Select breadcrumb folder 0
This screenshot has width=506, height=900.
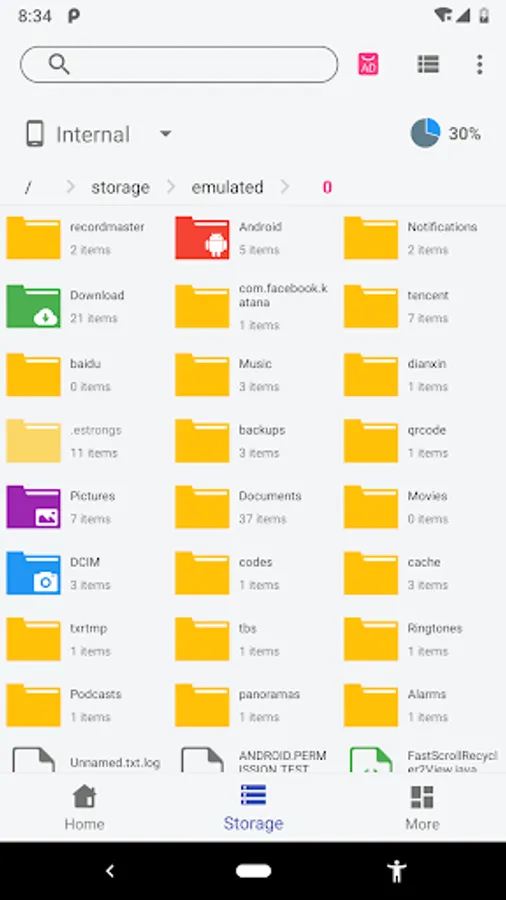(327, 187)
